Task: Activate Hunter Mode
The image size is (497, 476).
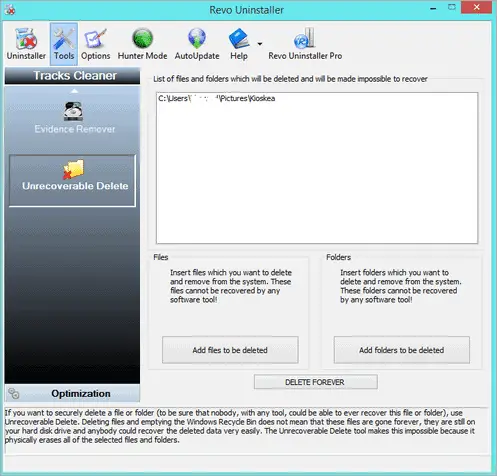Action: [x=142, y=44]
